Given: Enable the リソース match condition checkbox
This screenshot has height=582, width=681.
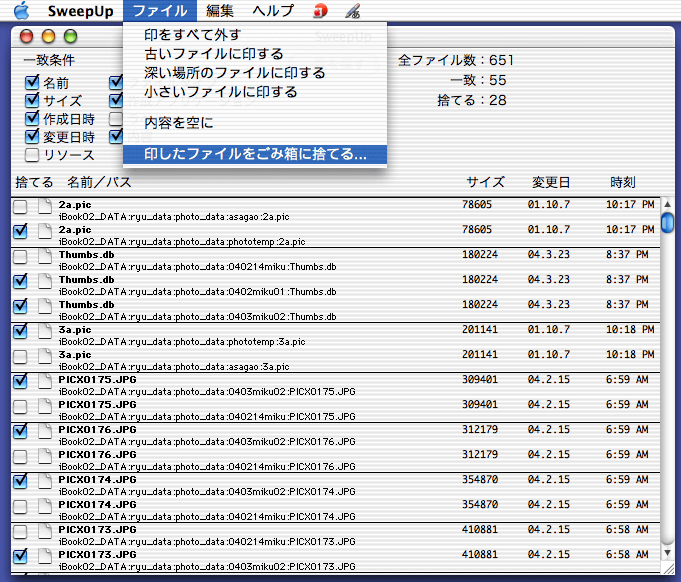Looking at the screenshot, I should click(x=32, y=155).
